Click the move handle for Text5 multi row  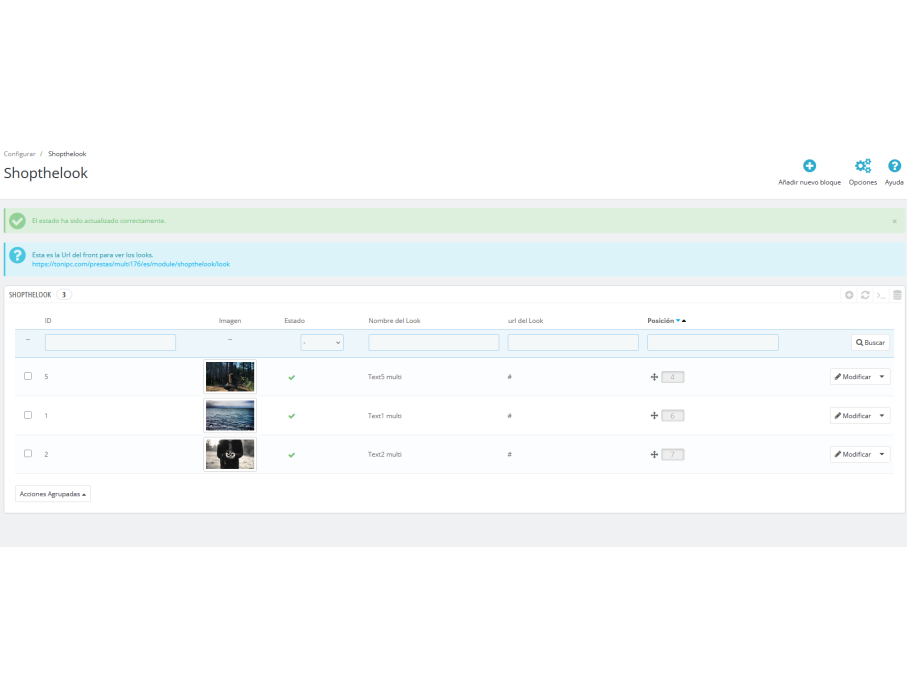click(654, 377)
